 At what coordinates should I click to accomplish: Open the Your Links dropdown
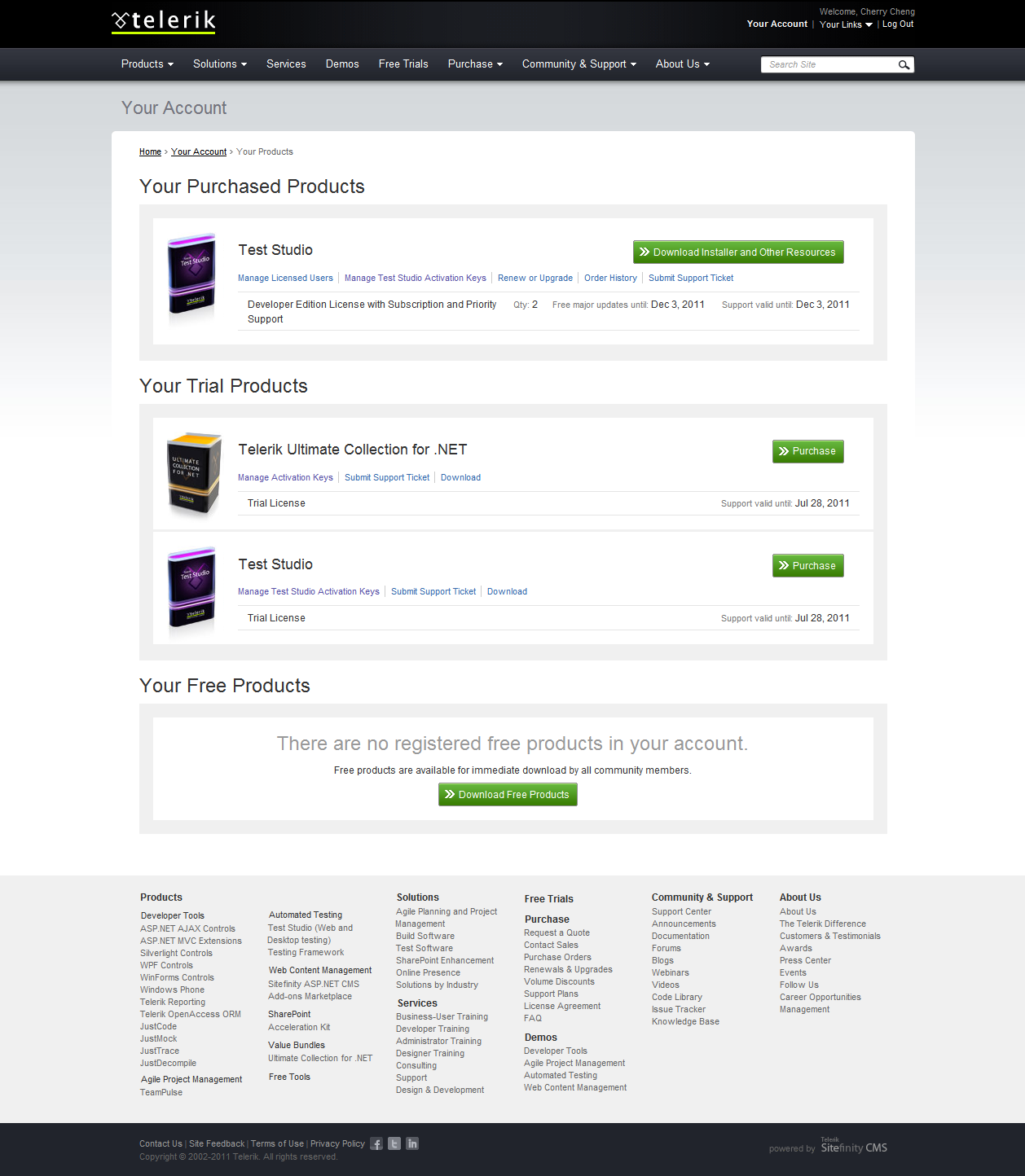coord(846,24)
